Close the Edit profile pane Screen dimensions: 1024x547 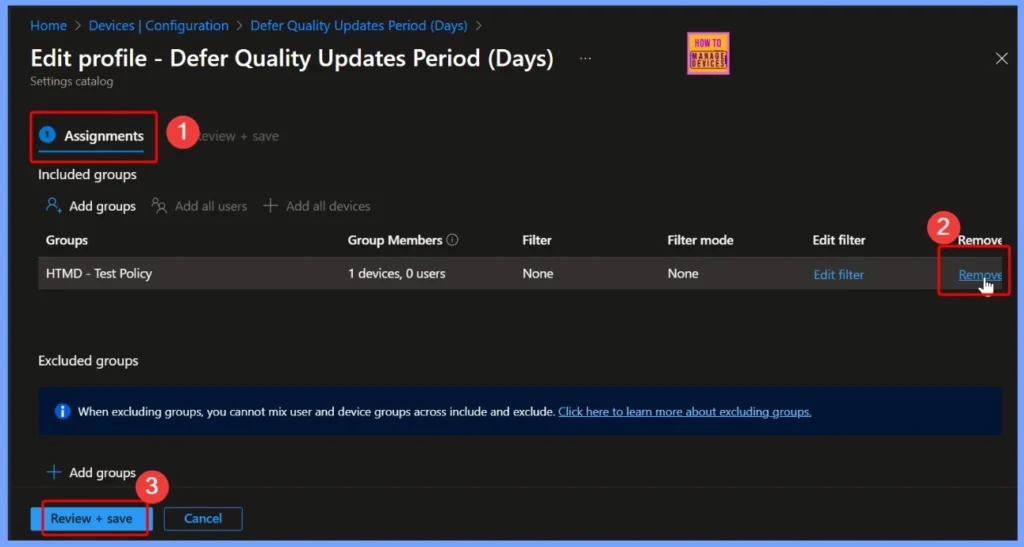click(1001, 59)
